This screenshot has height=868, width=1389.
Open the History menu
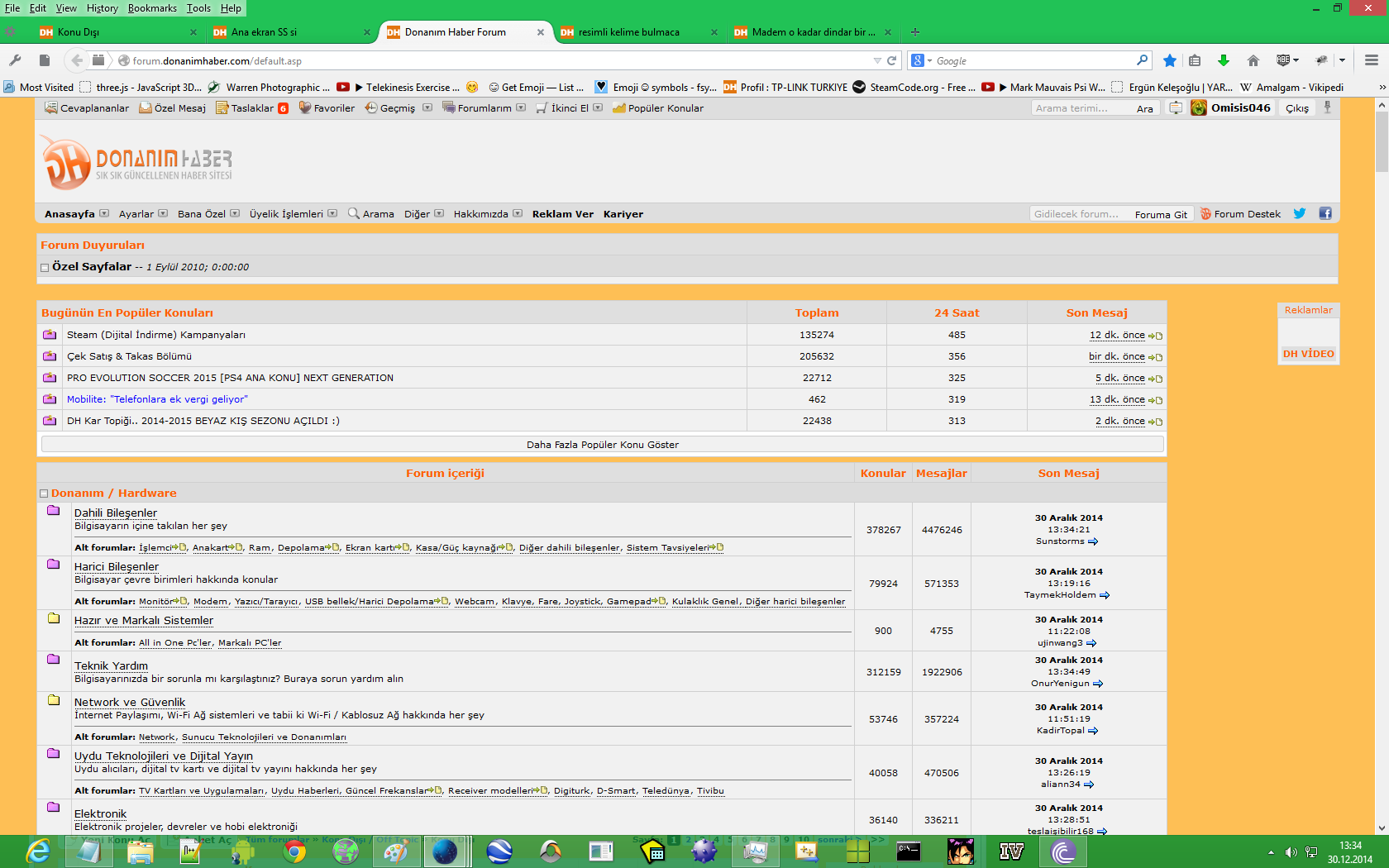pos(103,8)
